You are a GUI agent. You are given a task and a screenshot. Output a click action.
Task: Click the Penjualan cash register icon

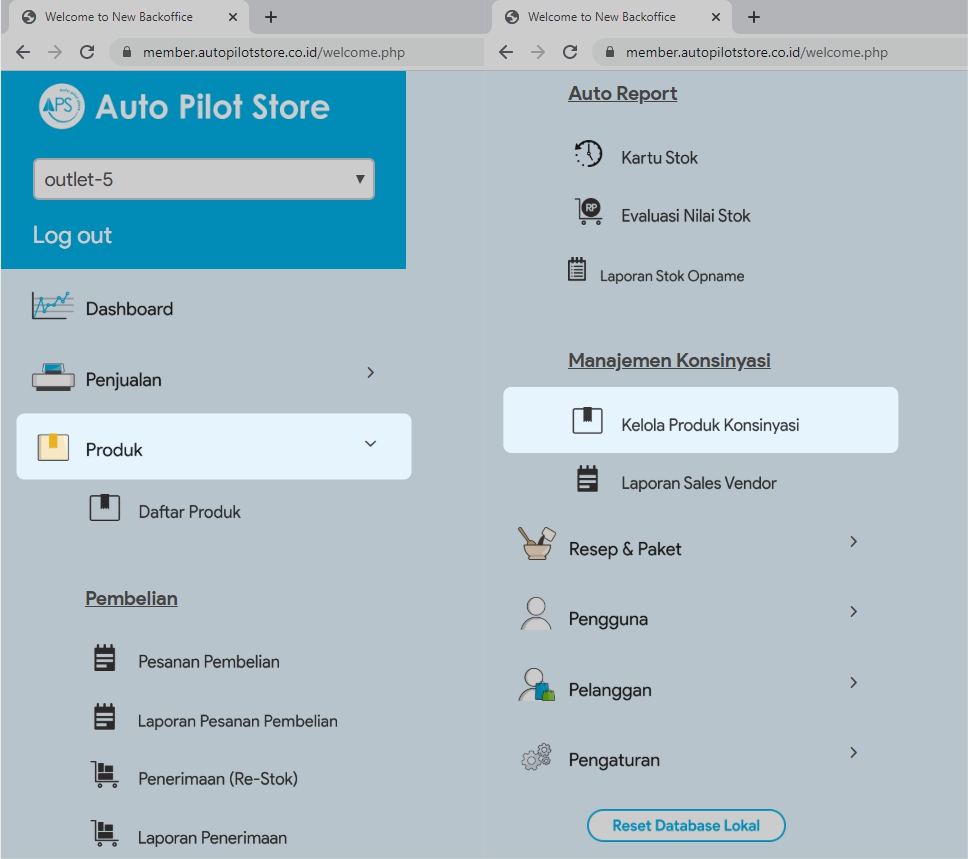52,378
